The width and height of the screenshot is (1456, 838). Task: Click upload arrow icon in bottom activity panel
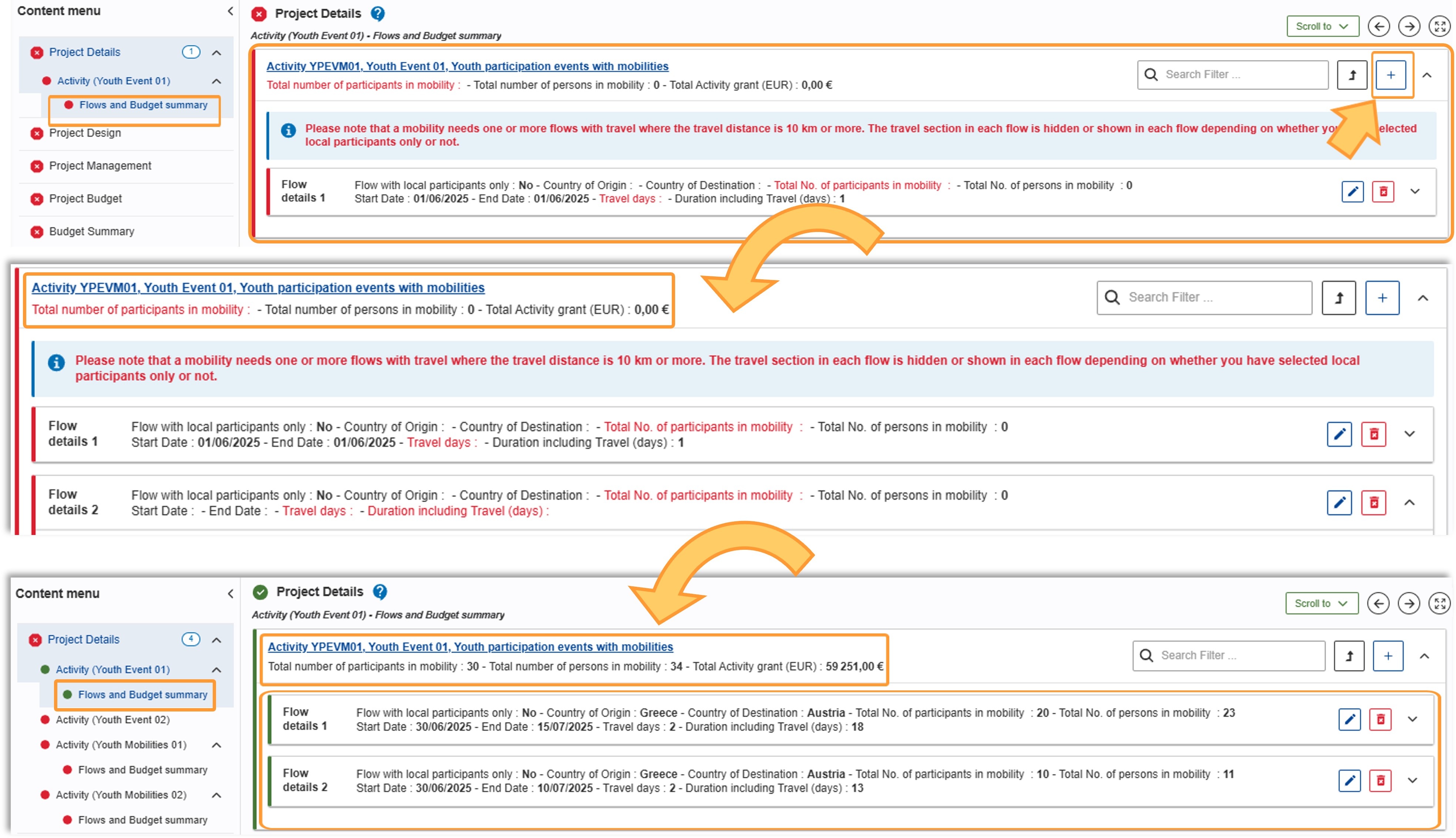coord(1348,656)
